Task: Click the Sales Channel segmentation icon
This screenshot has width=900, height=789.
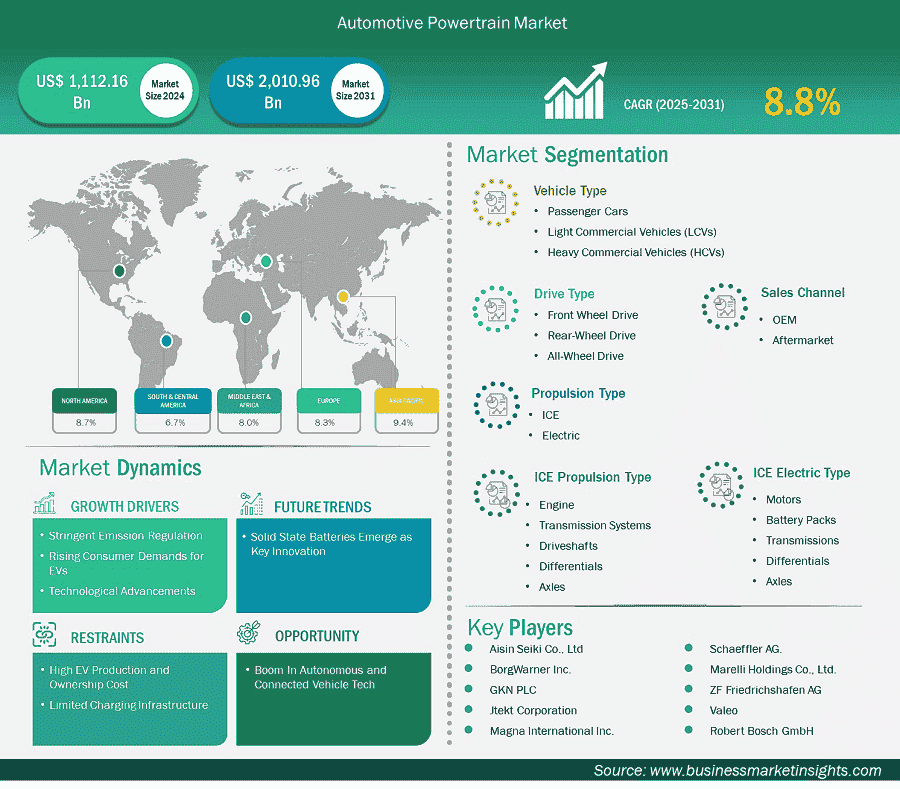Action: click(x=725, y=306)
